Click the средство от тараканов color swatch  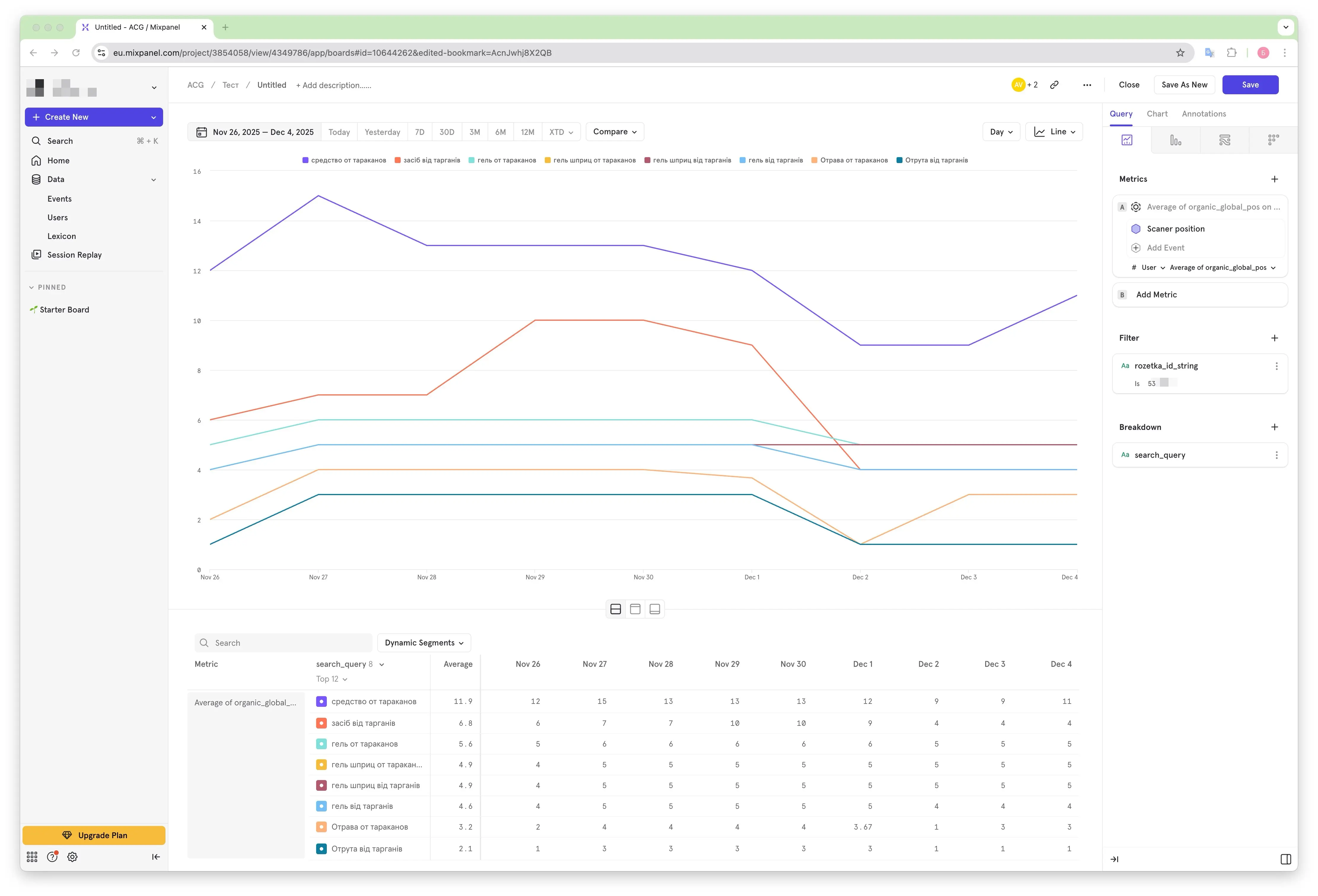click(x=321, y=702)
